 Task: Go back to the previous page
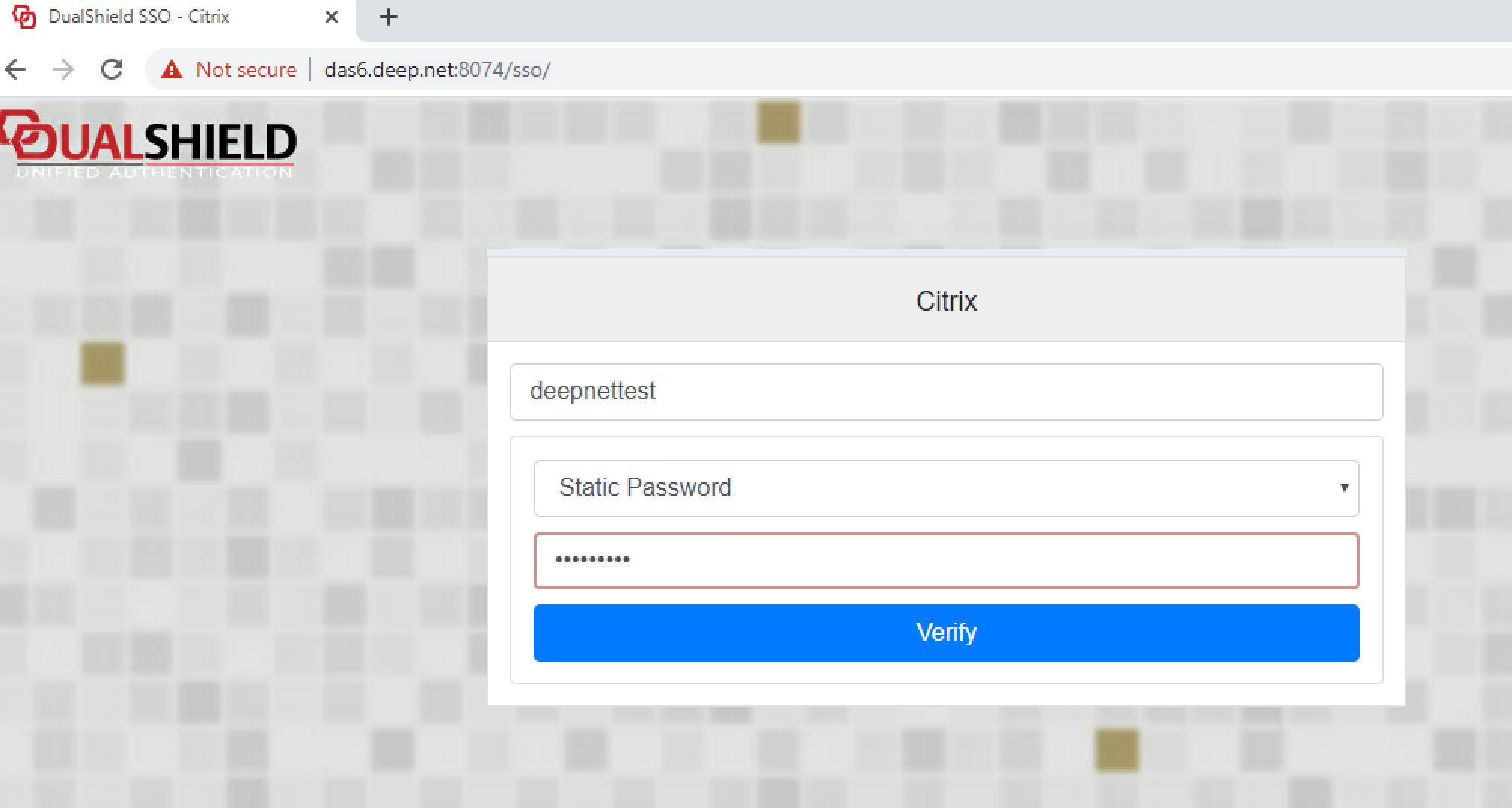16,70
